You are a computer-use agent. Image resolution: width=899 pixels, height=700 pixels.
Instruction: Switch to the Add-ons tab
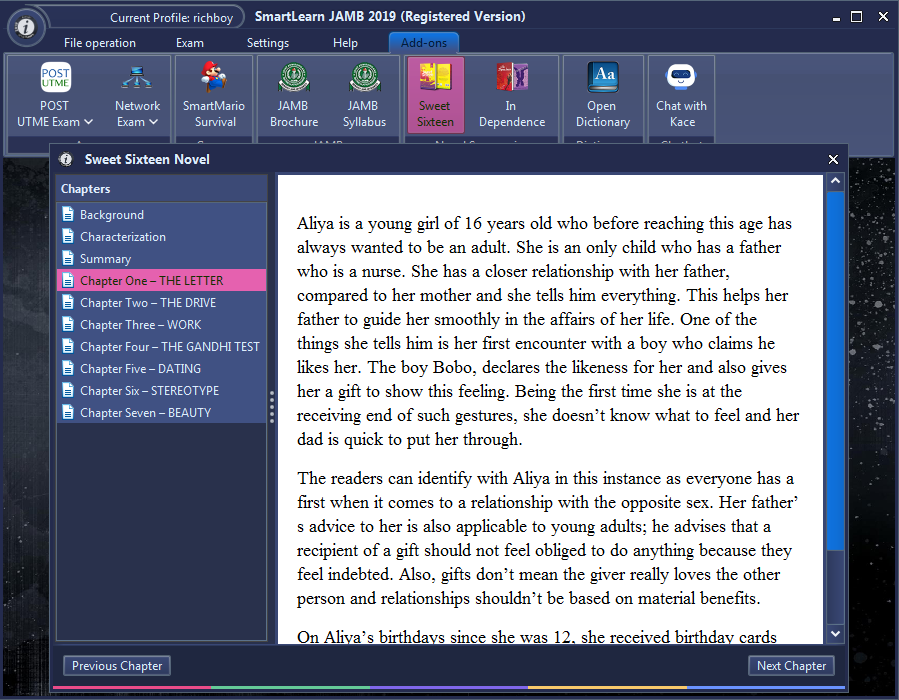click(424, 43)
